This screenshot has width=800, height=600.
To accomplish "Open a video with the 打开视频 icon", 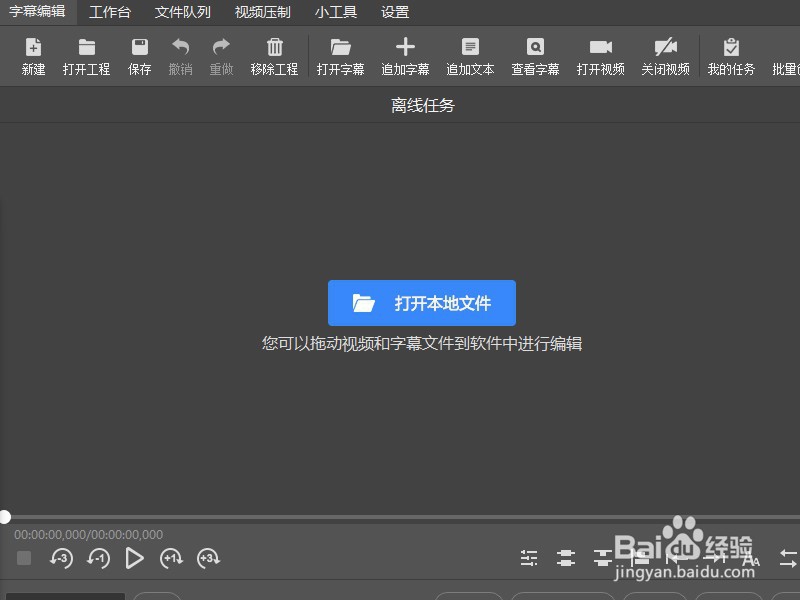I will click(600, 55).
